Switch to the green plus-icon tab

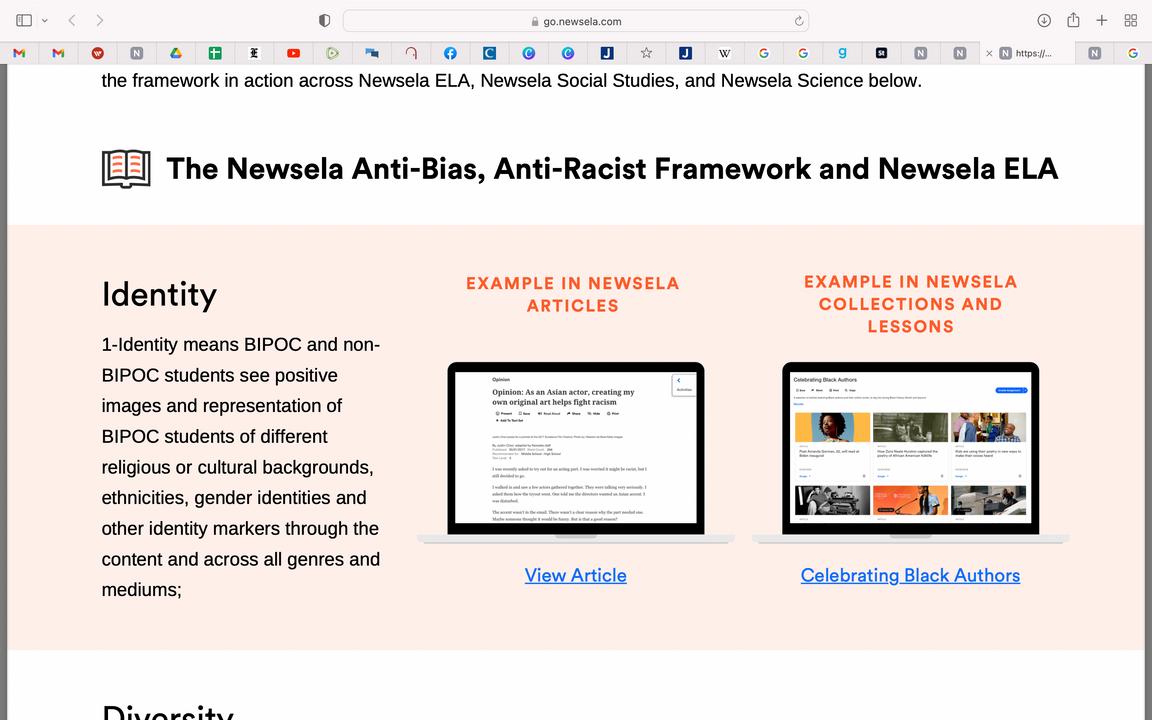click(x=215, y=53)
